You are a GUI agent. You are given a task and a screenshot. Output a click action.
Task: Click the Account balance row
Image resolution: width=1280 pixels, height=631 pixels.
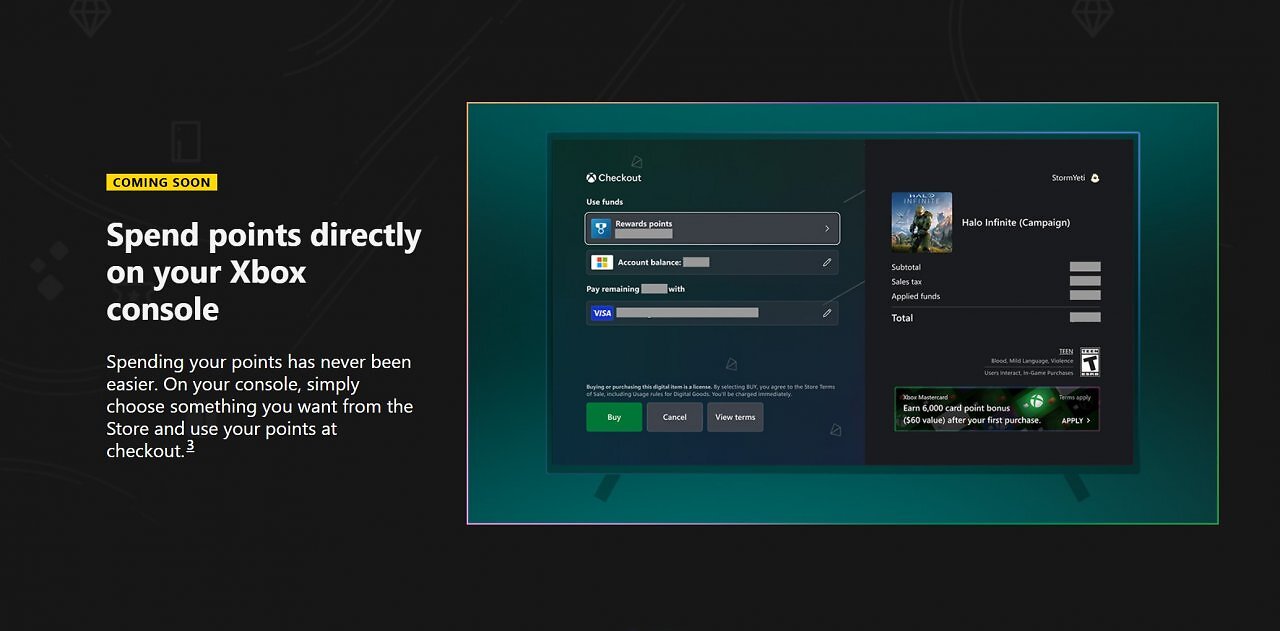[x=712, y=262]
